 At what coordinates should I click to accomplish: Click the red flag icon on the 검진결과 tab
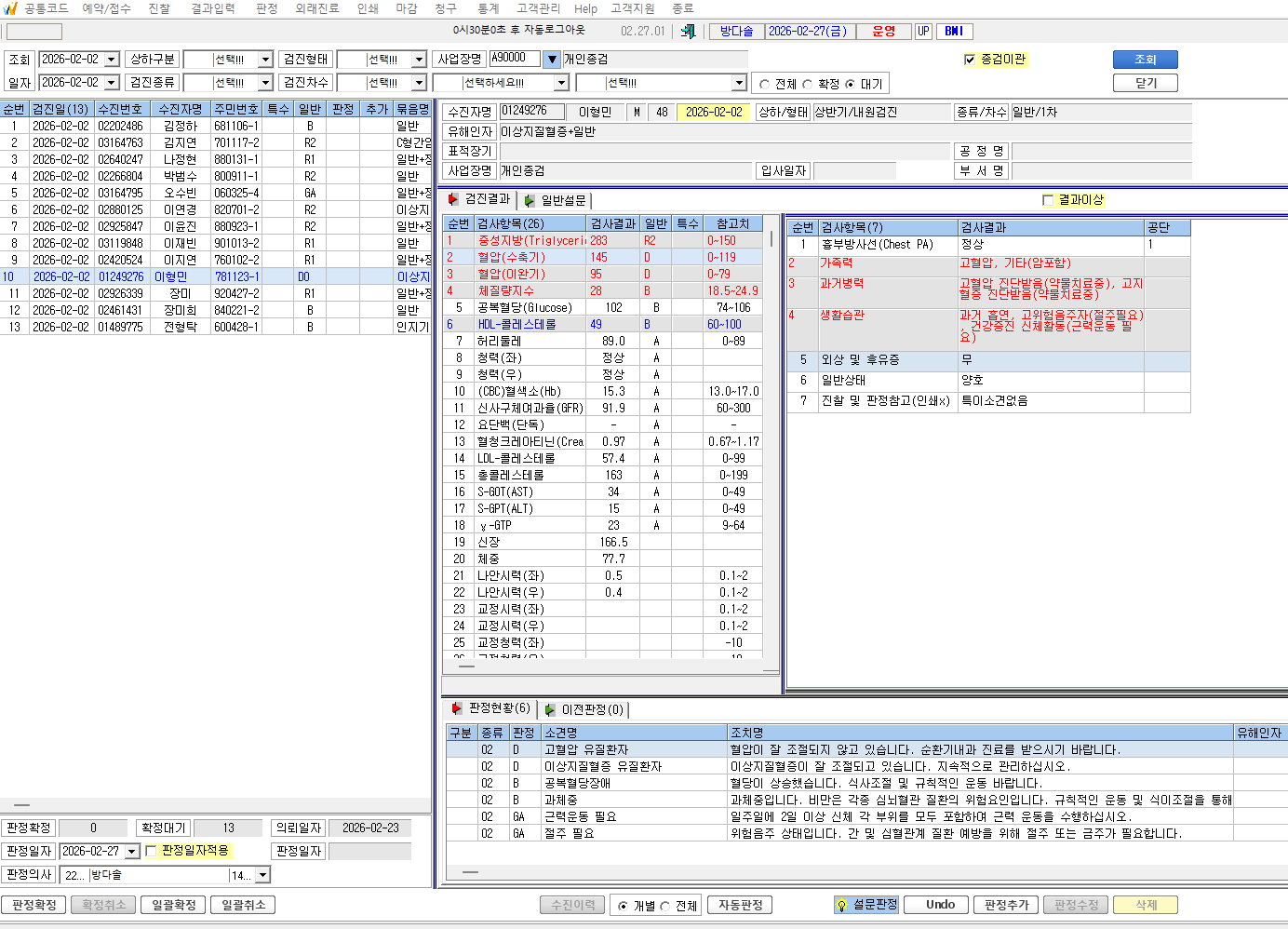pos(453,199)
